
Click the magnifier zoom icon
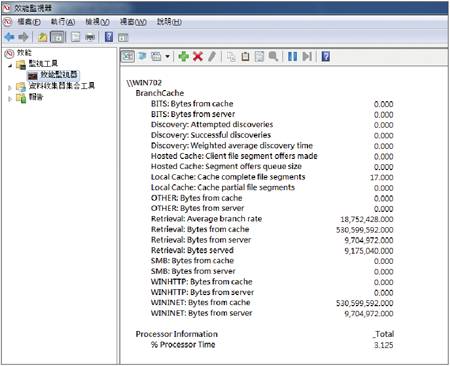tap(273, 56)
